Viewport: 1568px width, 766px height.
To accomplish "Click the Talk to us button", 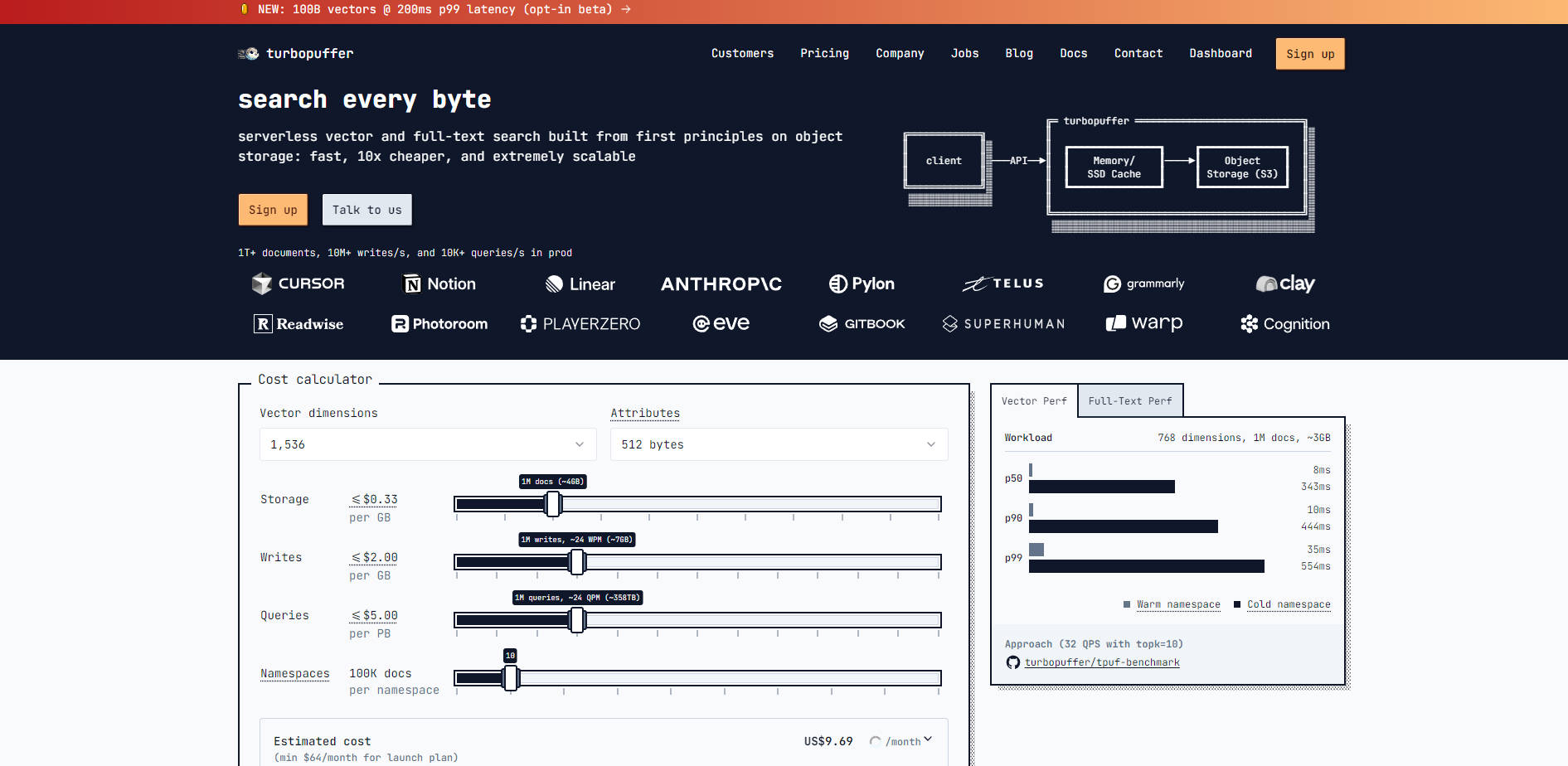I will pos(367,211).
